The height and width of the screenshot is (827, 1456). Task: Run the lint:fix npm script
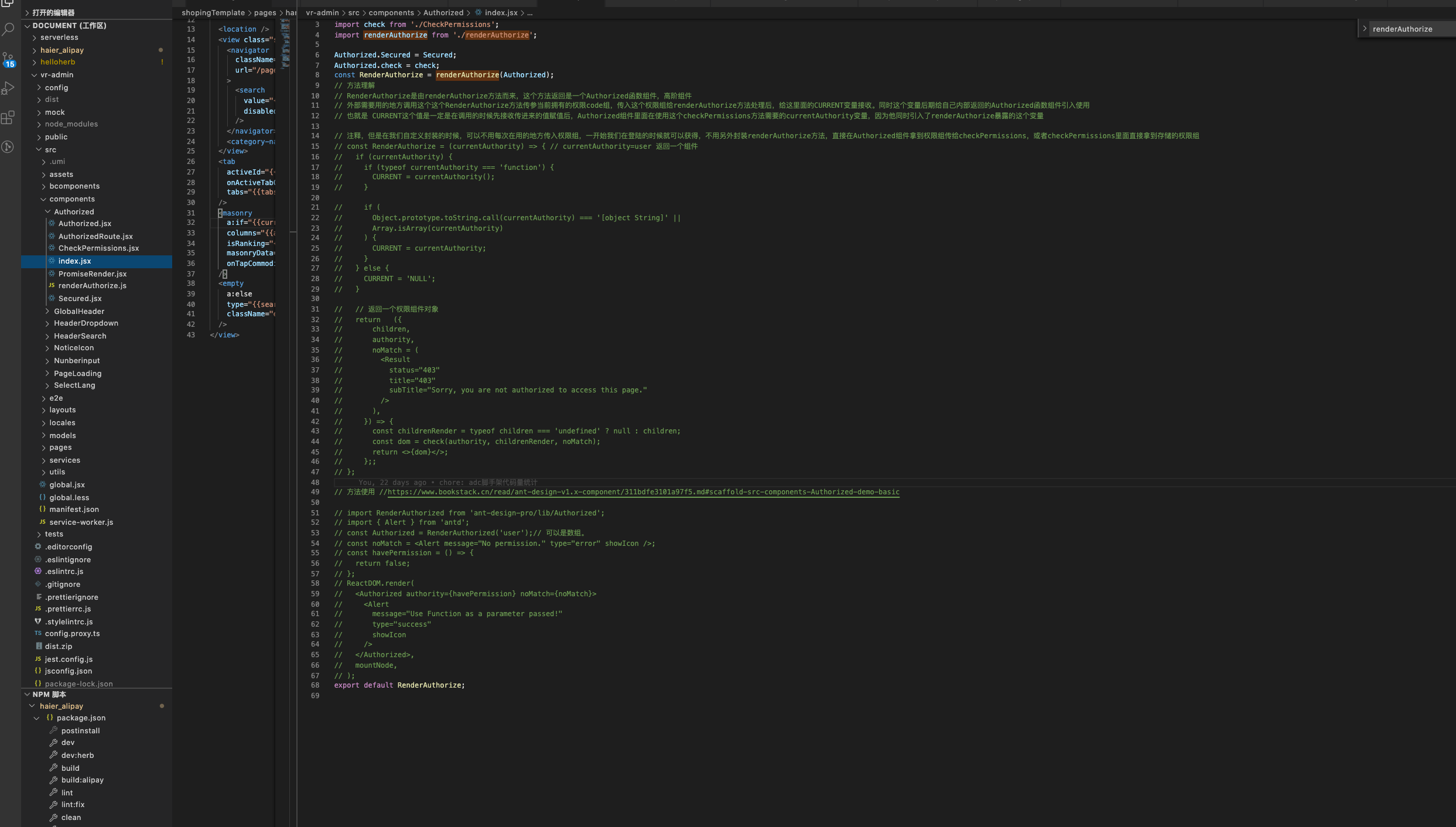coord(73,805)
